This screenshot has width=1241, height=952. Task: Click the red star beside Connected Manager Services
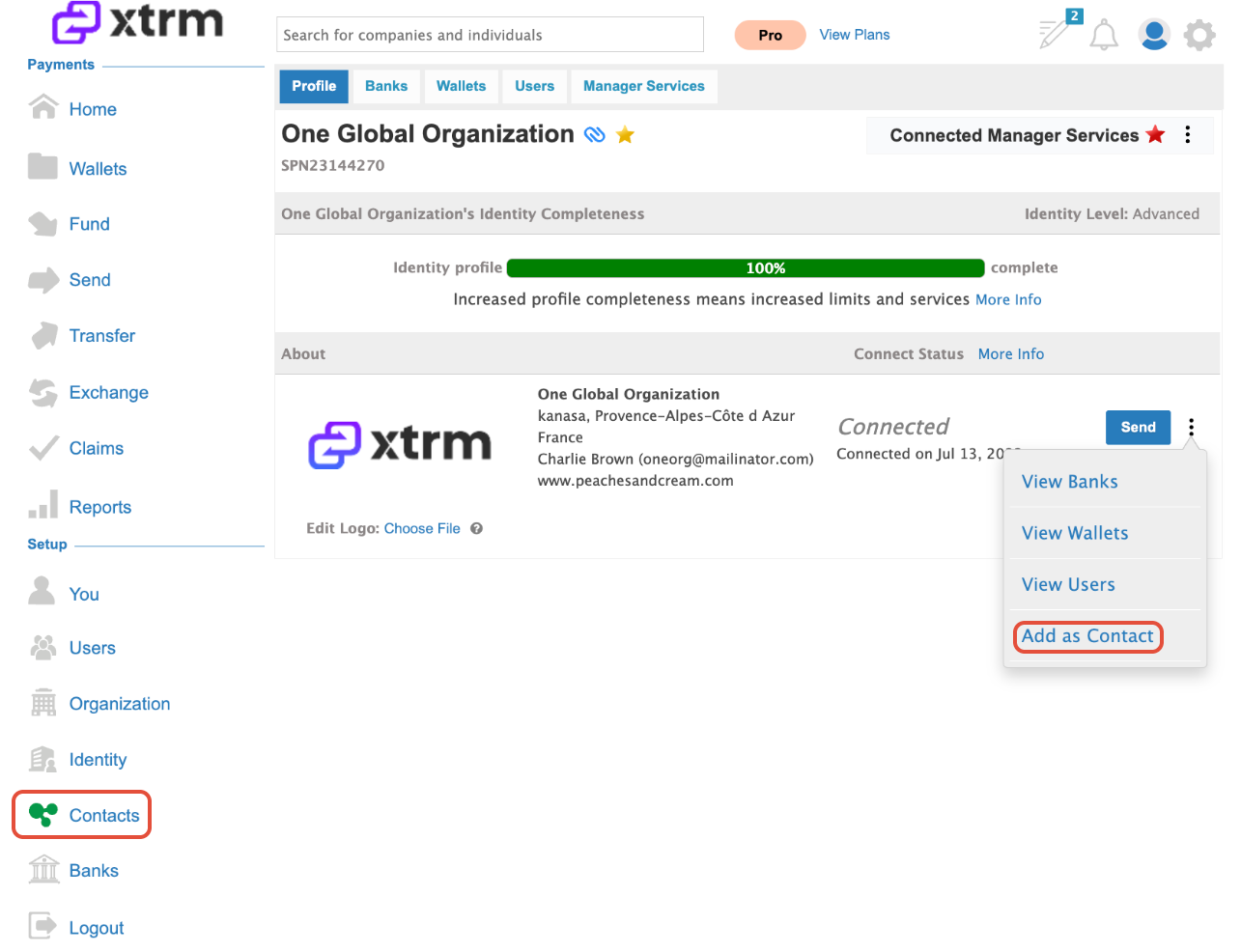tap(1156, 134)
